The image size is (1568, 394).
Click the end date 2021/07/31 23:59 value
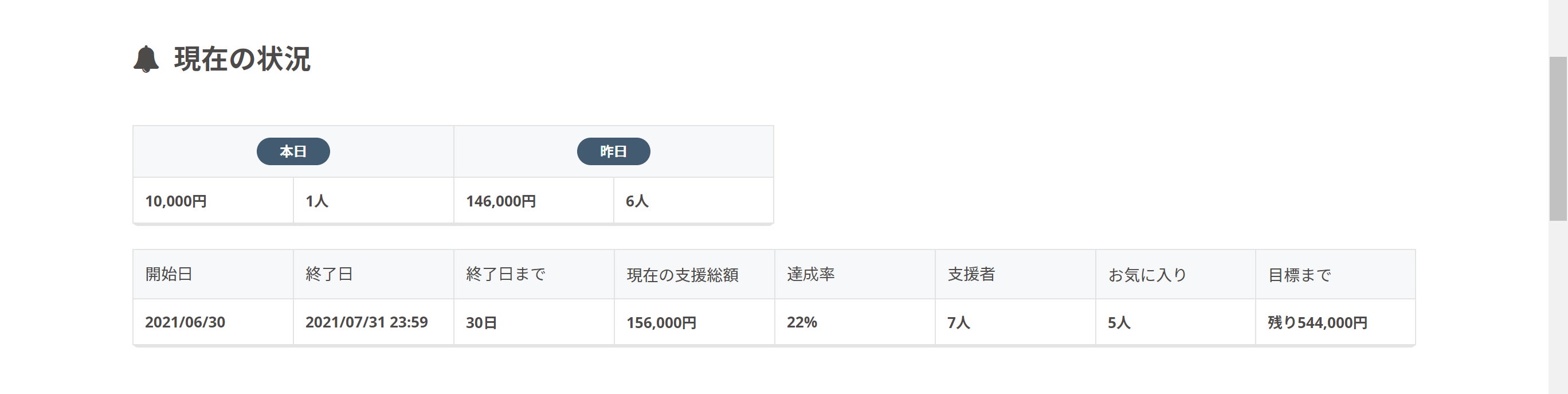pyautogui.click(x=366, y=322)
